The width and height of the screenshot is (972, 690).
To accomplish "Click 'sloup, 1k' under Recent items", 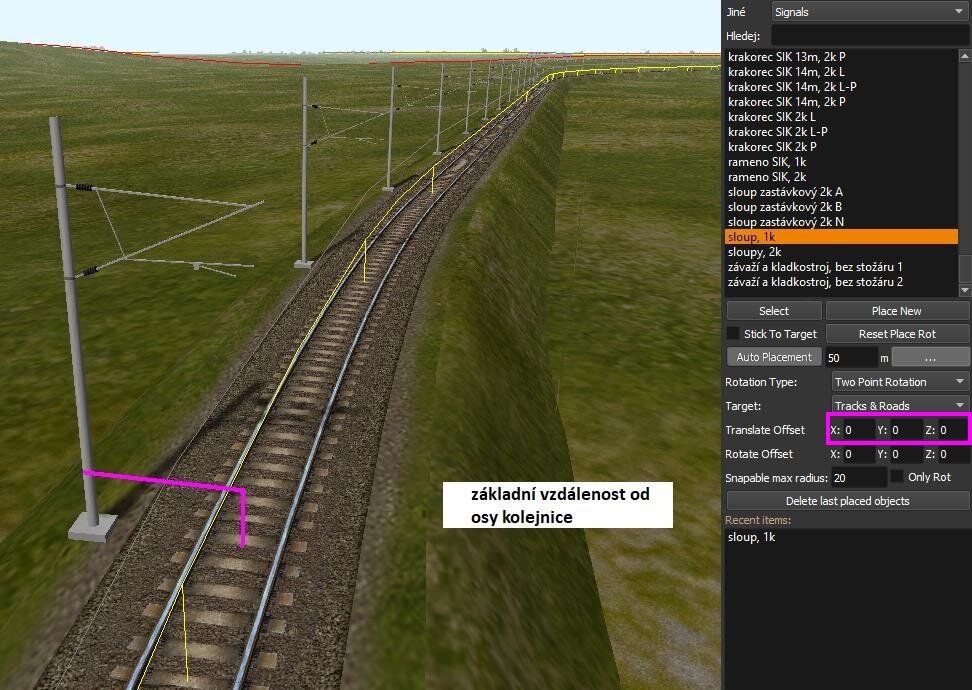I will pos(751,537).
